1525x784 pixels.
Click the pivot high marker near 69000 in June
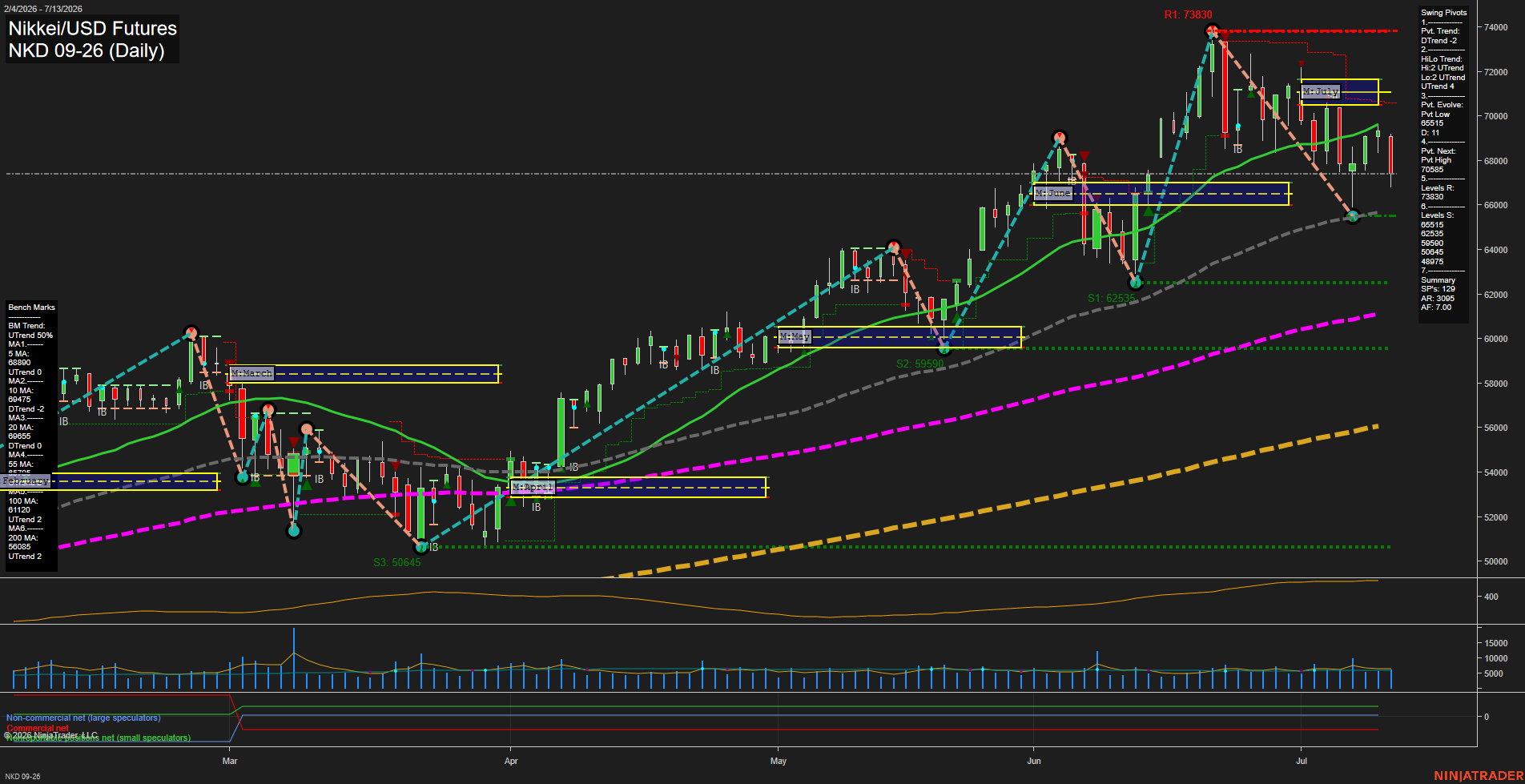1060,138
